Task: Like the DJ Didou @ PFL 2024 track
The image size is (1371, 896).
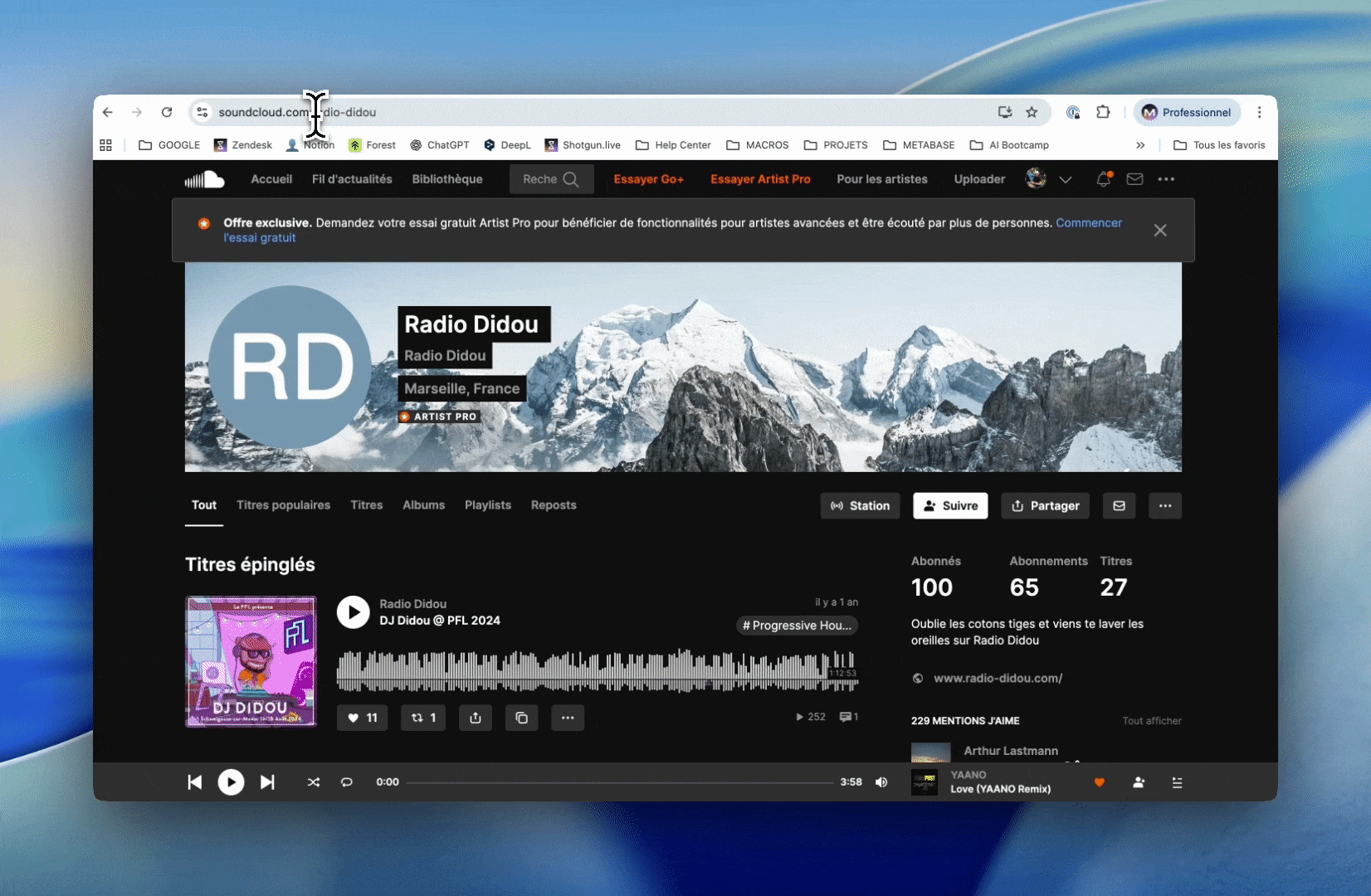Action: click(x=362, y=718)
